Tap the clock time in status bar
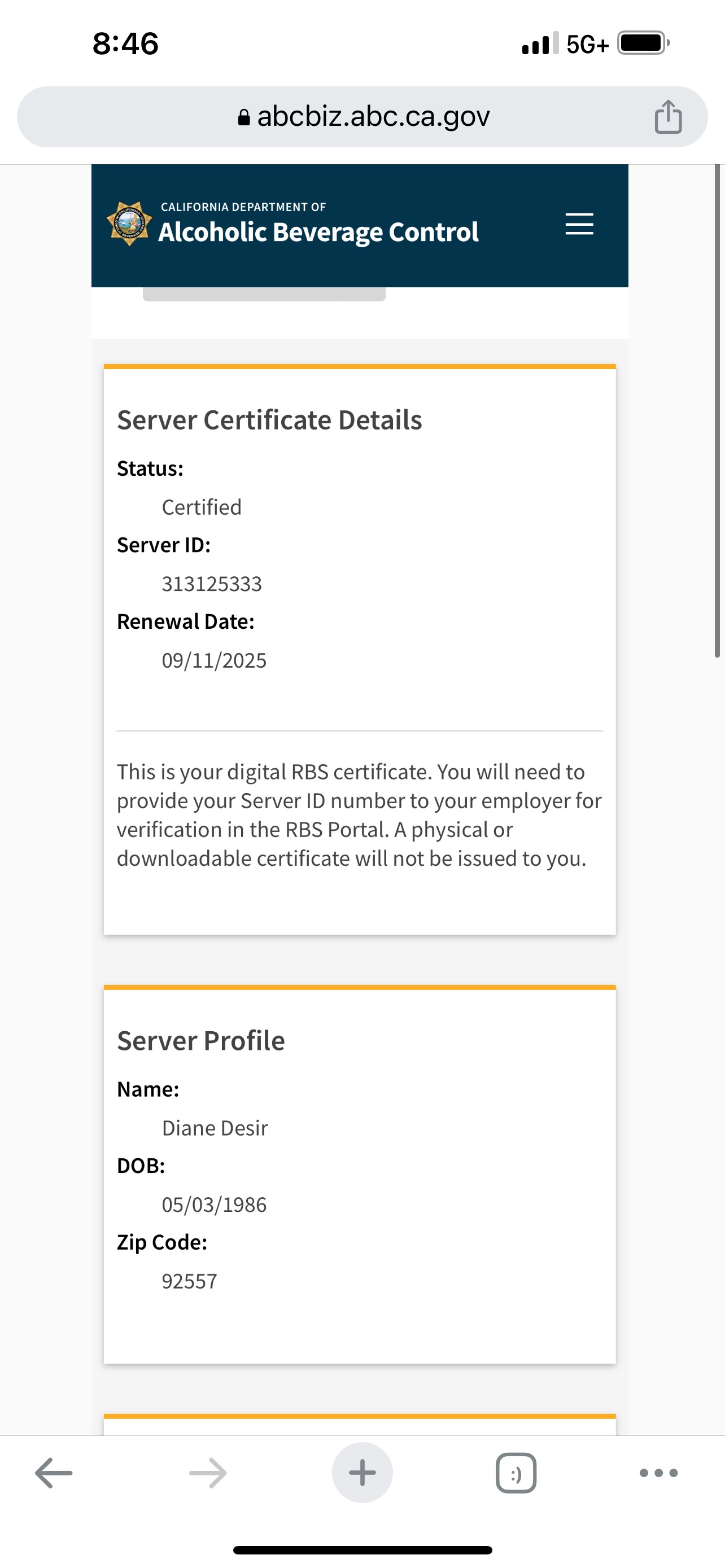The image size is (725, 1568). click(125, 44)
